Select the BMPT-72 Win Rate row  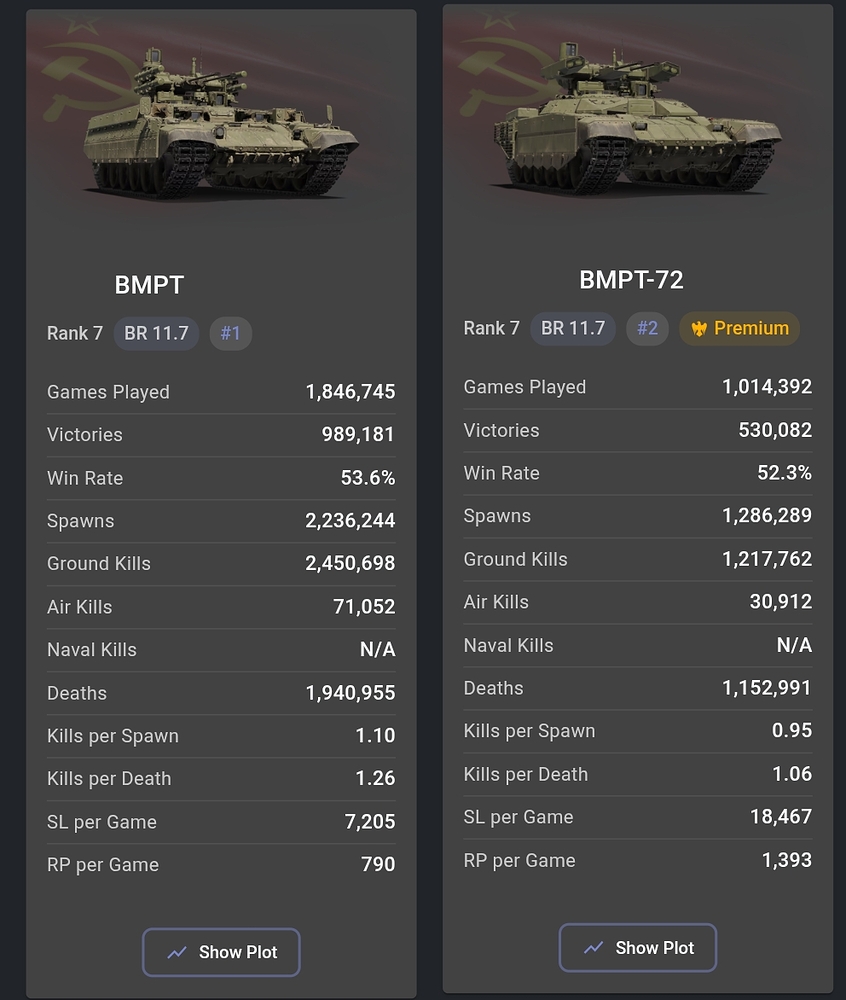pos(638,473)
